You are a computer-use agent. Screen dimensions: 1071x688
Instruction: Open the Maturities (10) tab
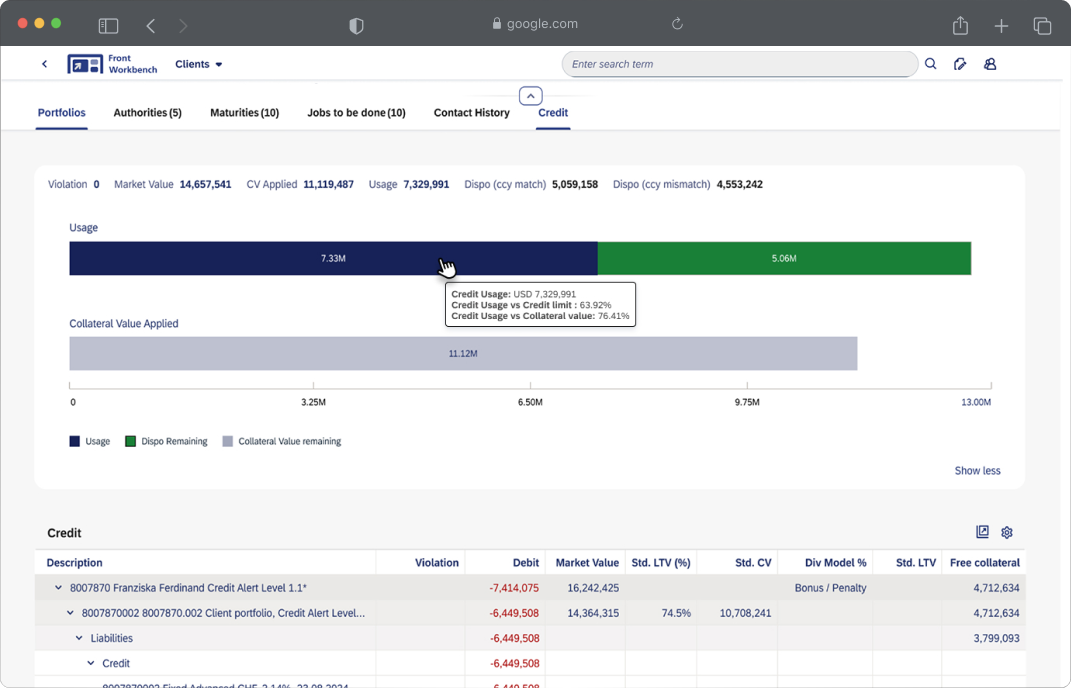[244, 113]
